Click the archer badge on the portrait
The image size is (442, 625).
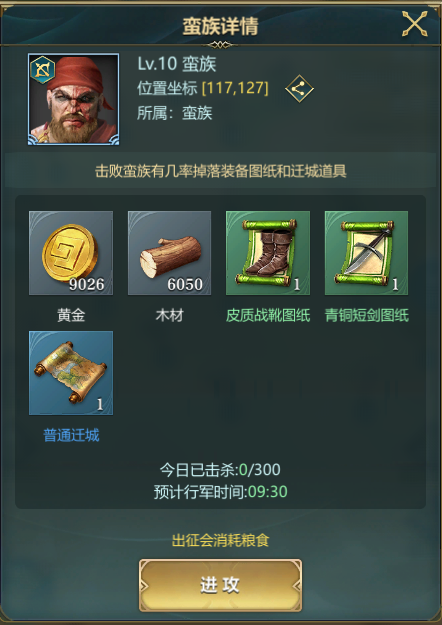[43, 69]
